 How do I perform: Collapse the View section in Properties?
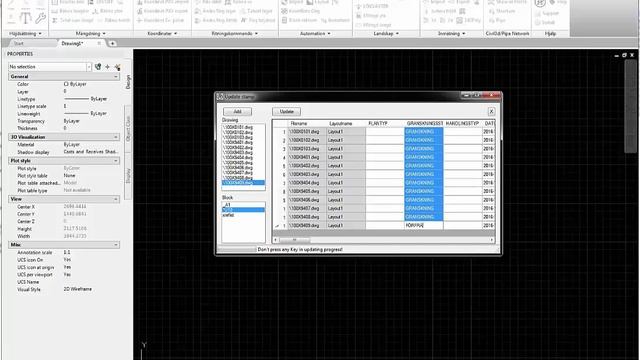(x=116, y=199)
